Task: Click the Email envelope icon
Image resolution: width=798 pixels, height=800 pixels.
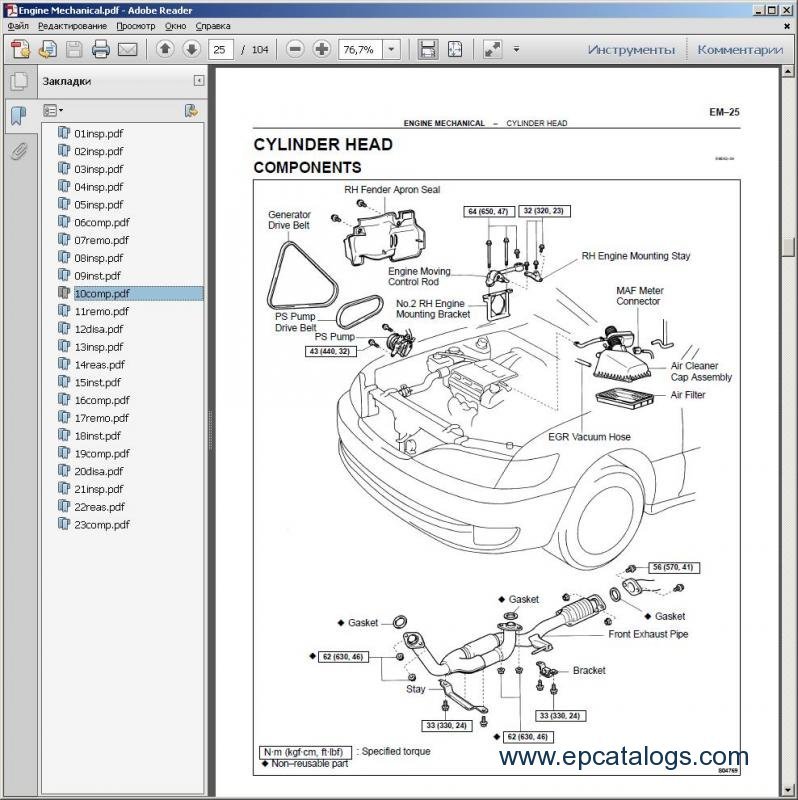Action: click(x=127, y=49)
